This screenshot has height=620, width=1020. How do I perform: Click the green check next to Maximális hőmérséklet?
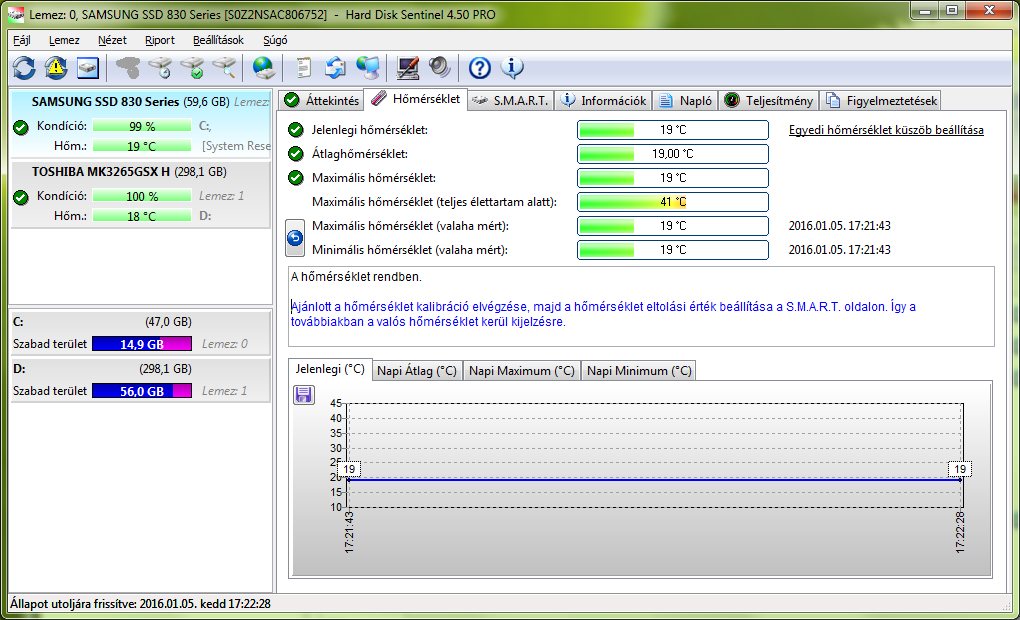tap(295, 178)
